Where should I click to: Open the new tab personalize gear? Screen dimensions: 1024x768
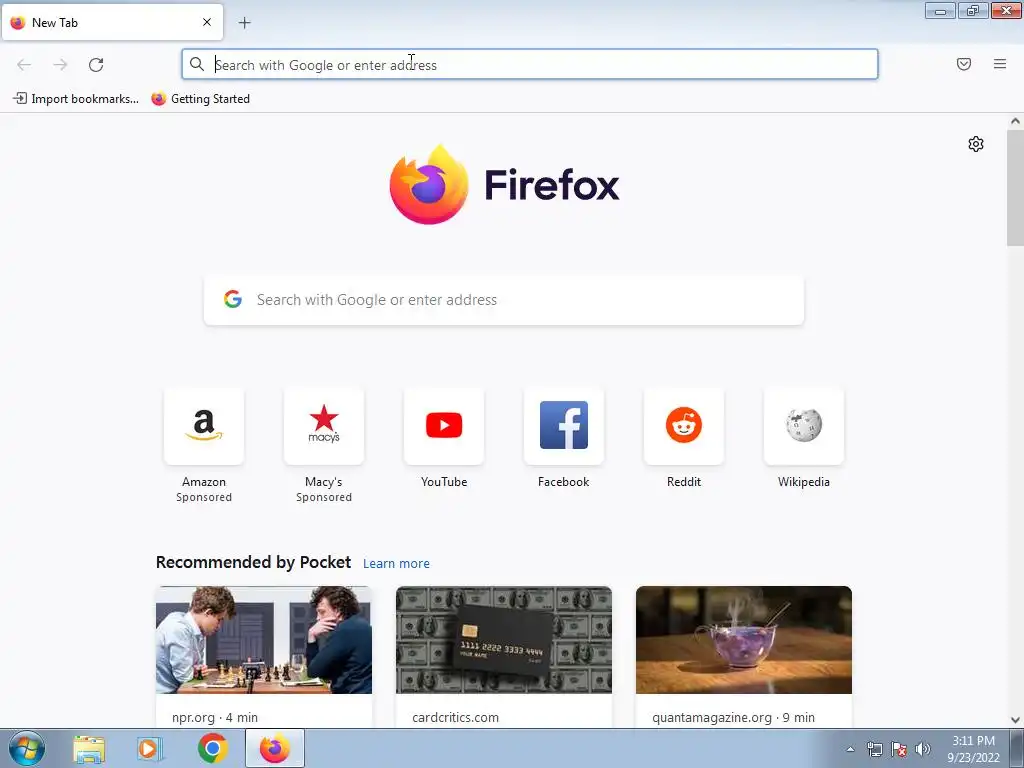pos(976,144)
